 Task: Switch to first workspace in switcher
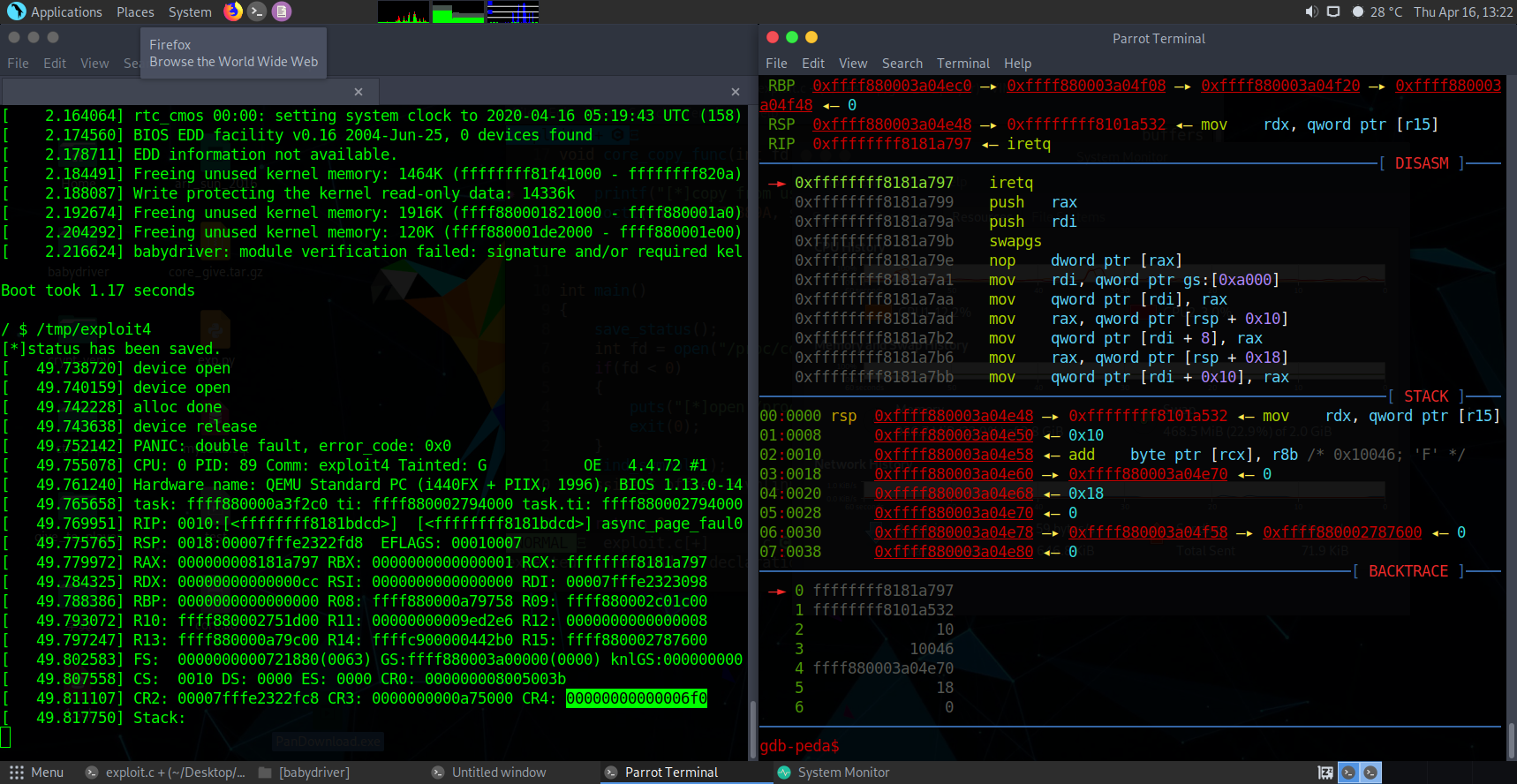click(x=1348, y=773)
